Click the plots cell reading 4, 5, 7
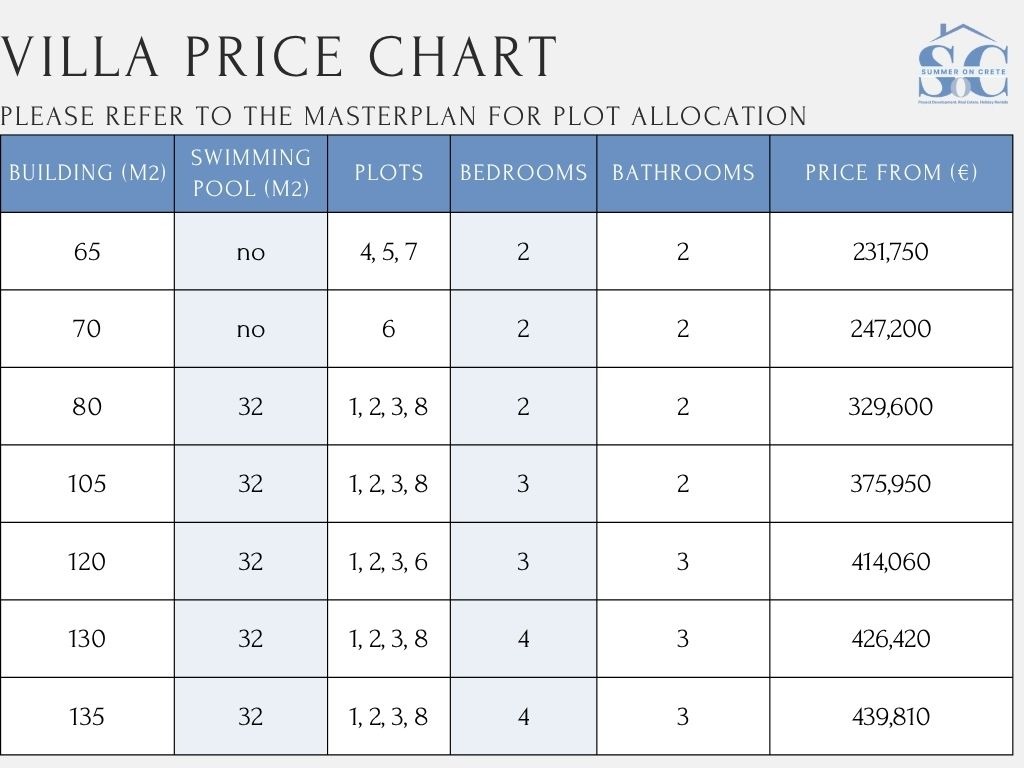 [388, 252]
